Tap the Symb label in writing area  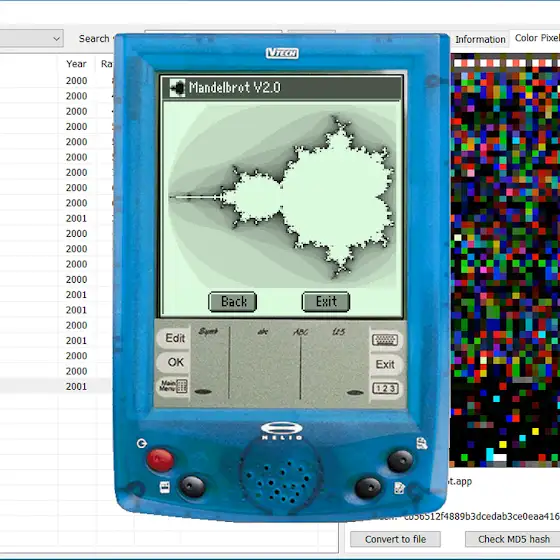[208, 331]
